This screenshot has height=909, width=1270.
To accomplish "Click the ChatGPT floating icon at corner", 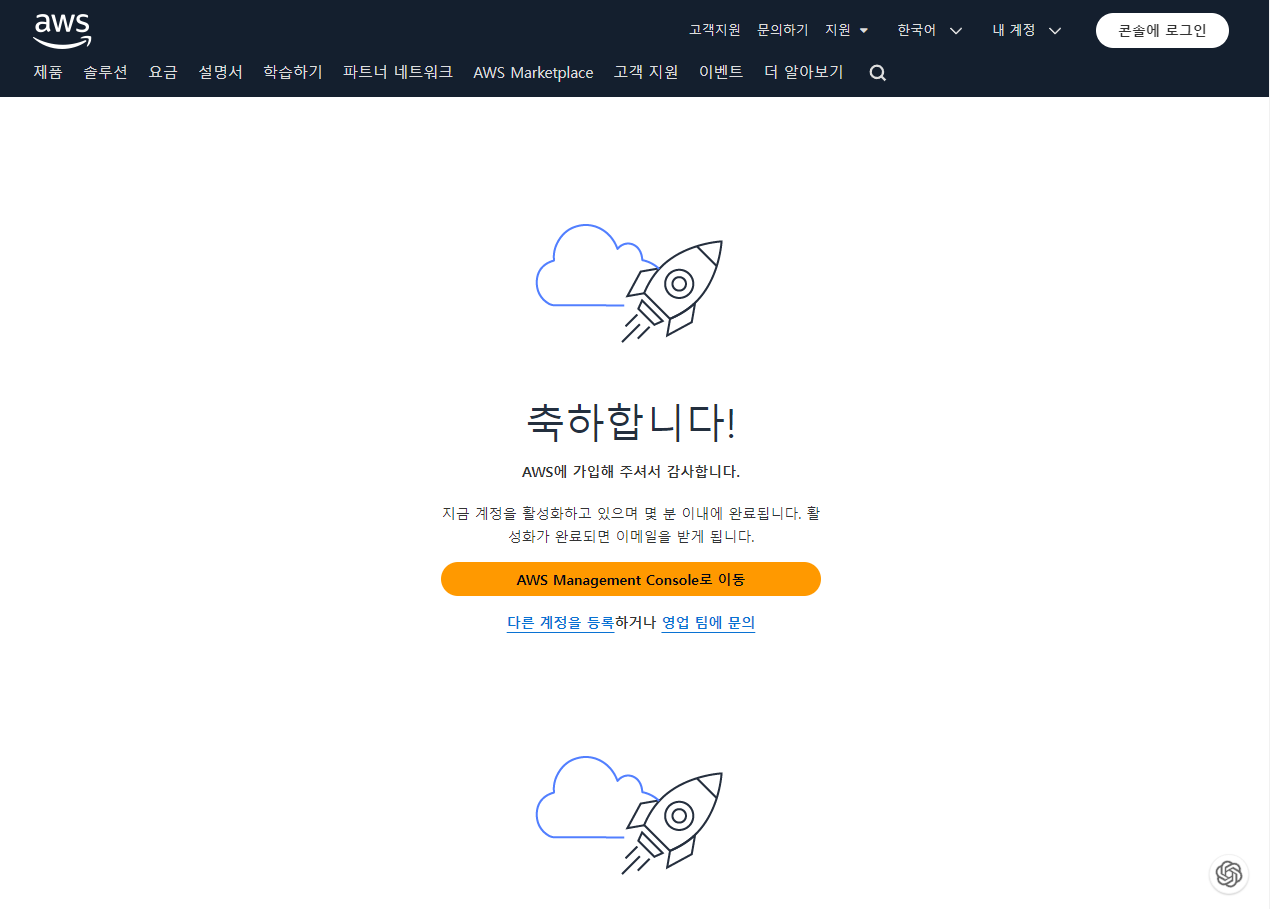I will pos(1229,874).
